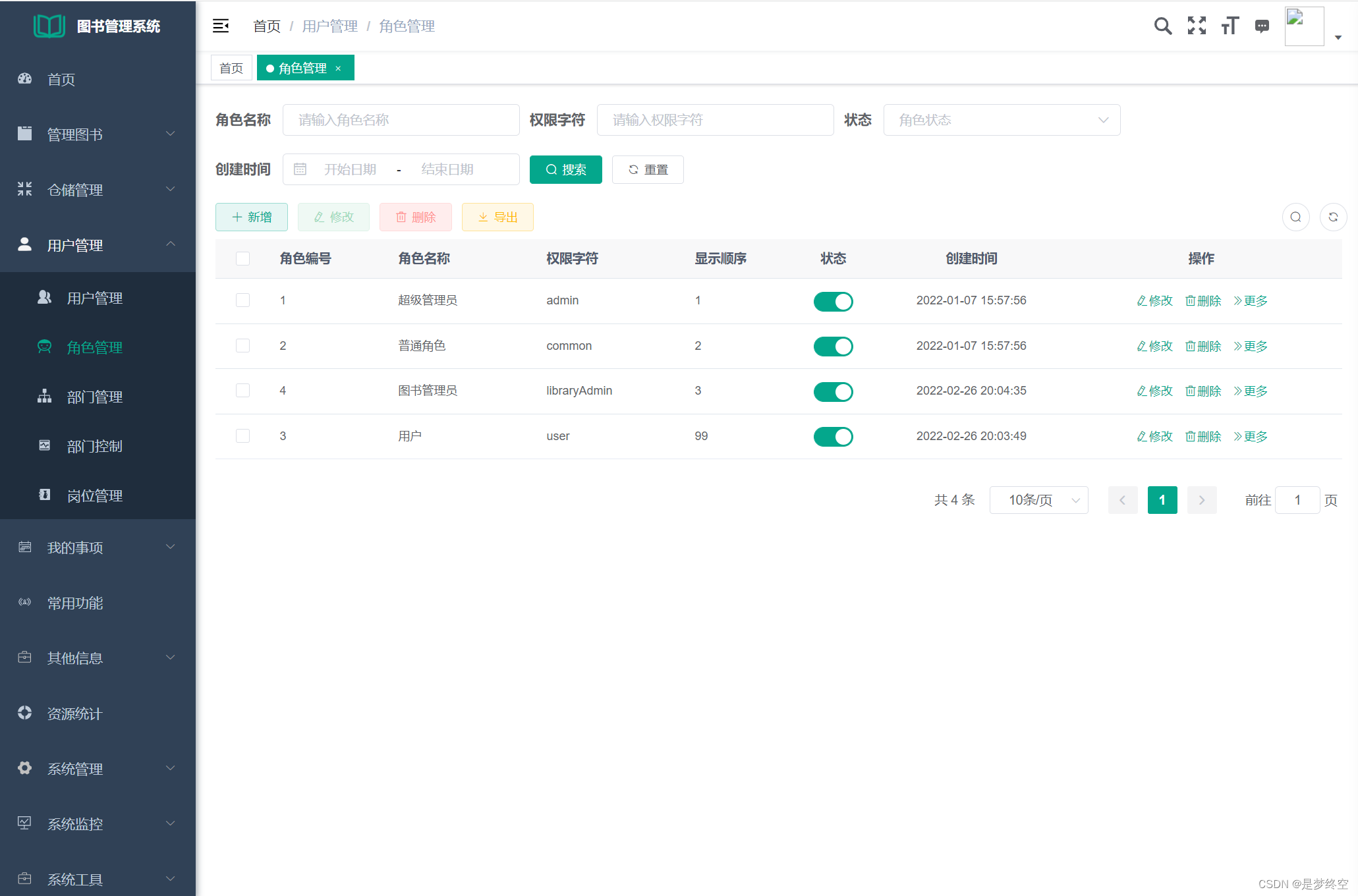Click the 请输入角色名称 input field
1358x896 pixels.
click(401, 120)
